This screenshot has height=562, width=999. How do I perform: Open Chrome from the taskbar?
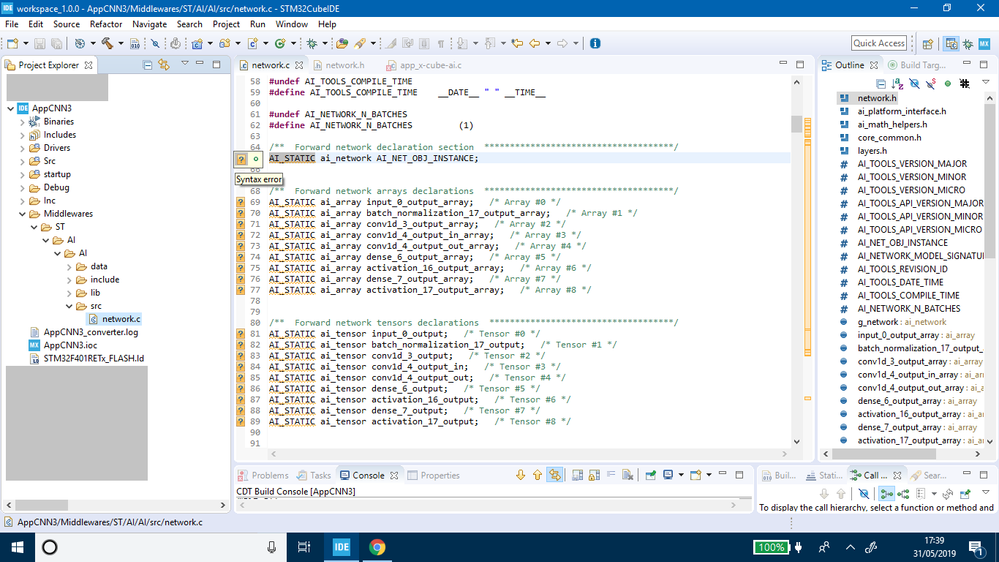377,547
